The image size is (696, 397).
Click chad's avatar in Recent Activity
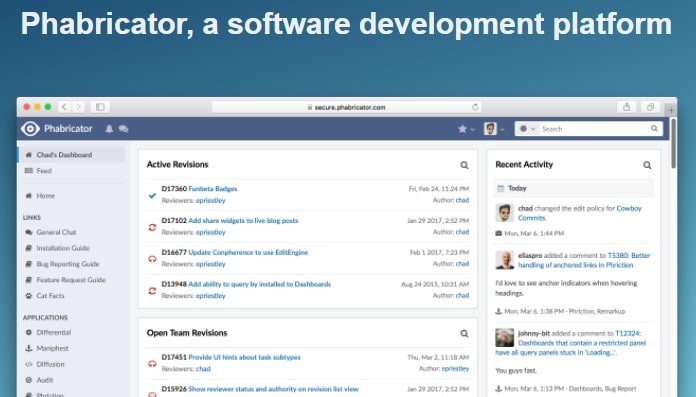click(505, 213)
